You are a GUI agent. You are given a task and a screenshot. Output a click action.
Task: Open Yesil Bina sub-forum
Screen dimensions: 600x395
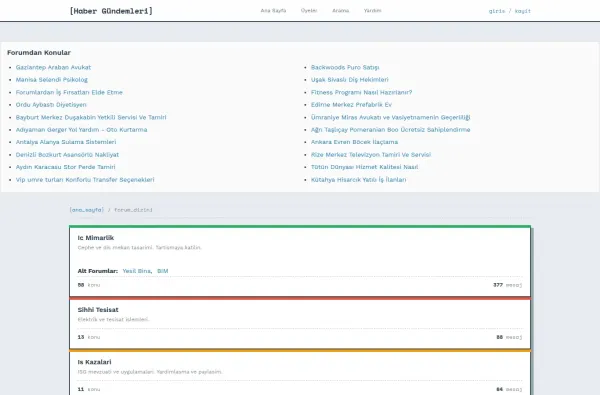pos(137,271)
